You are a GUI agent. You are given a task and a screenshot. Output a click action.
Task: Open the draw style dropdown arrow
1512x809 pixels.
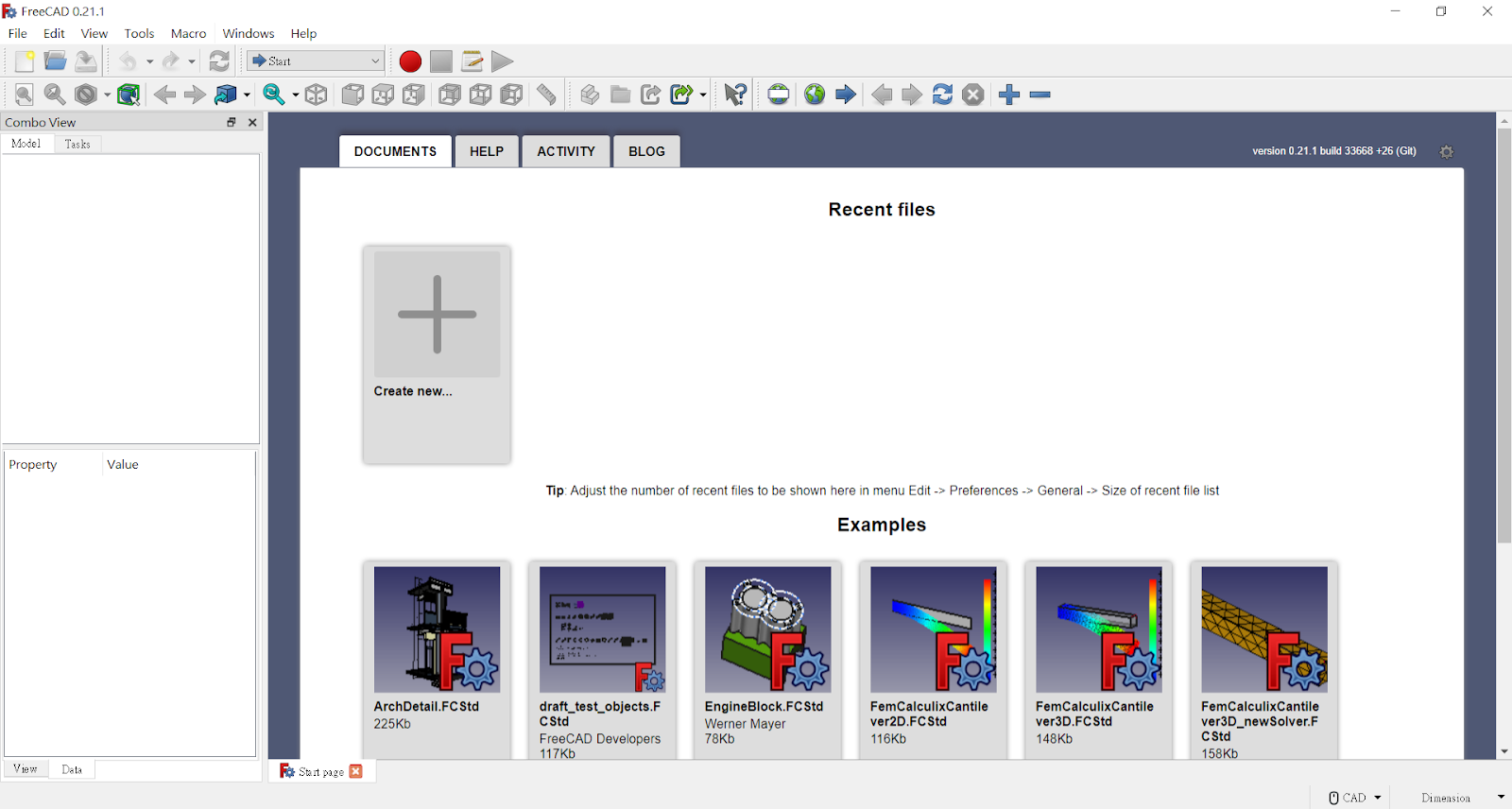pos(107,95)
